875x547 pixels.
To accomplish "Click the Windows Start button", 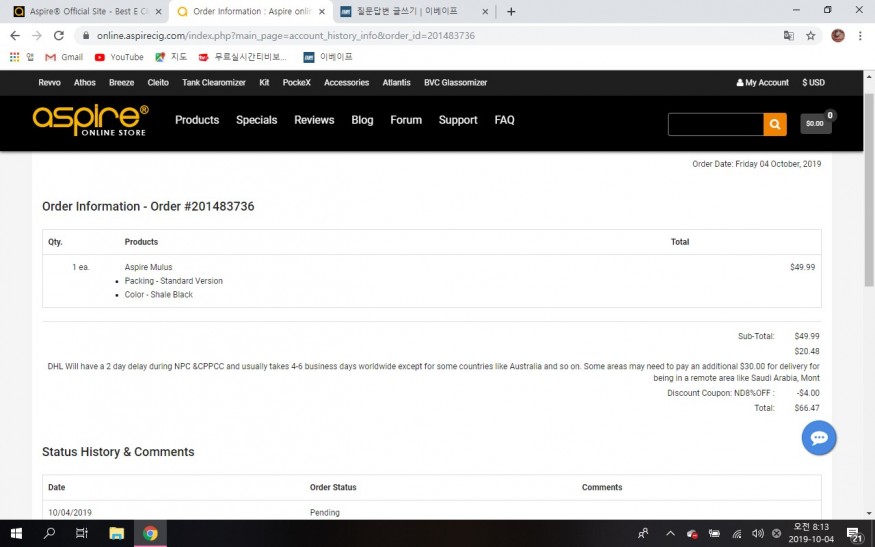I will pyautogui.click(x=16, y=534).
